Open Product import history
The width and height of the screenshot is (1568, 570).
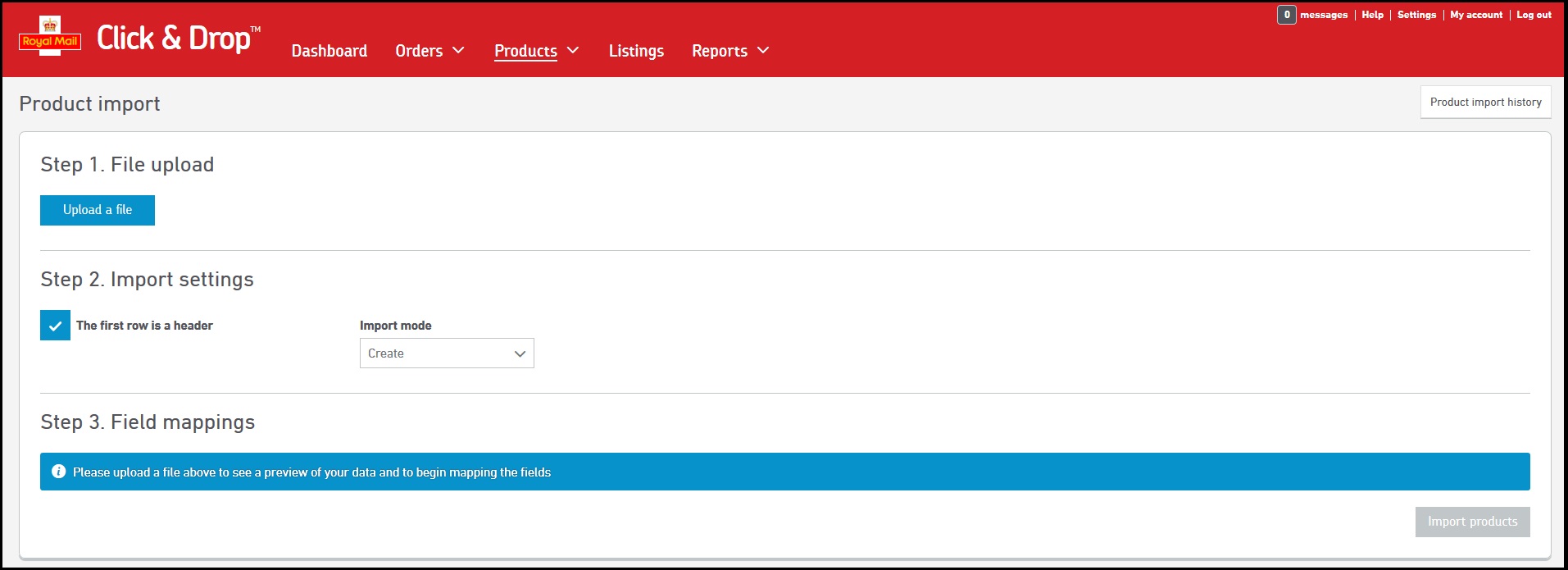[x=1485, y=103]
